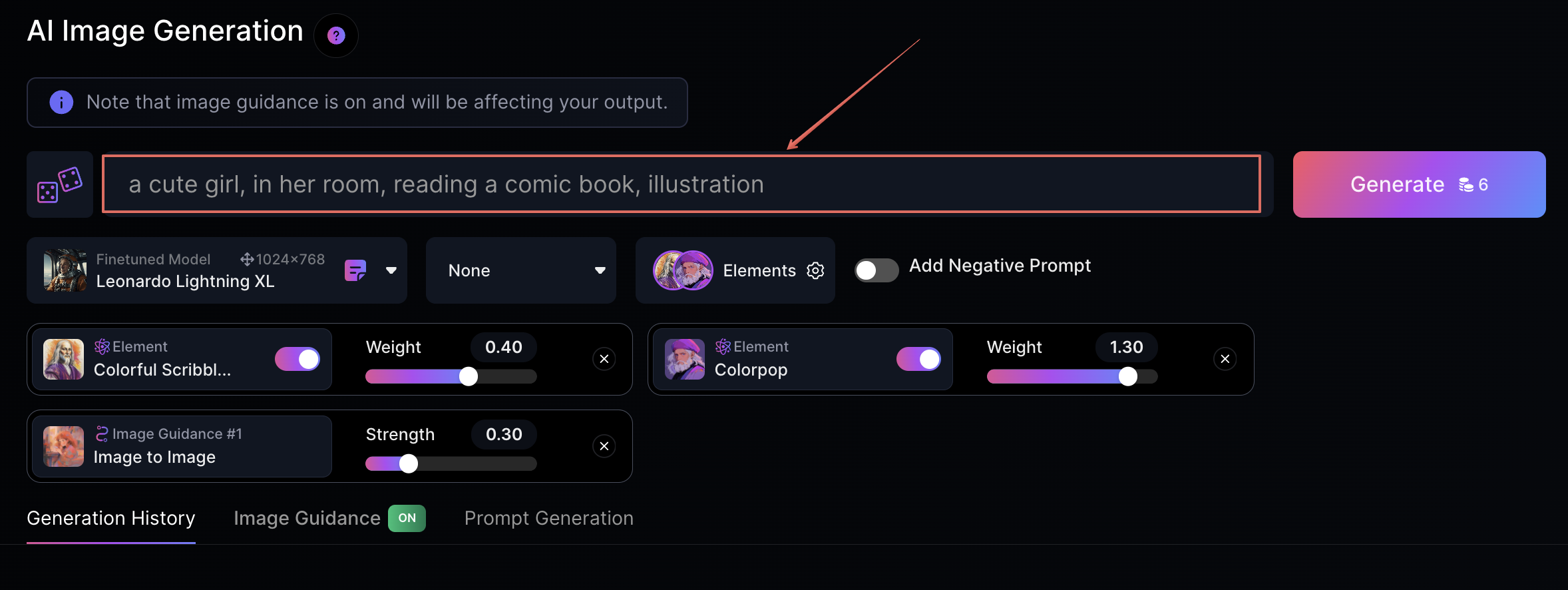Click the info icon in the guidance notice
Viewport: 1568px width, 590px height.
click(61, 102)
